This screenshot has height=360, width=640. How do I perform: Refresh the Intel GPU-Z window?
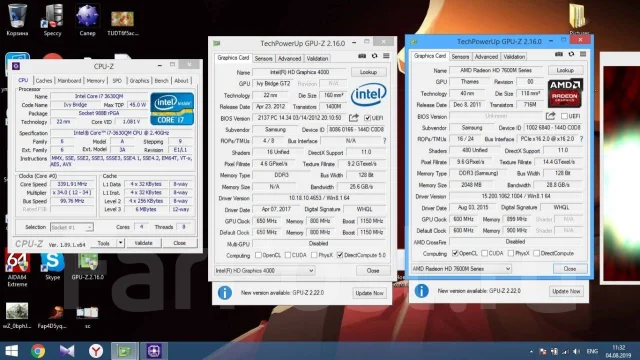(x=374, y=56)
